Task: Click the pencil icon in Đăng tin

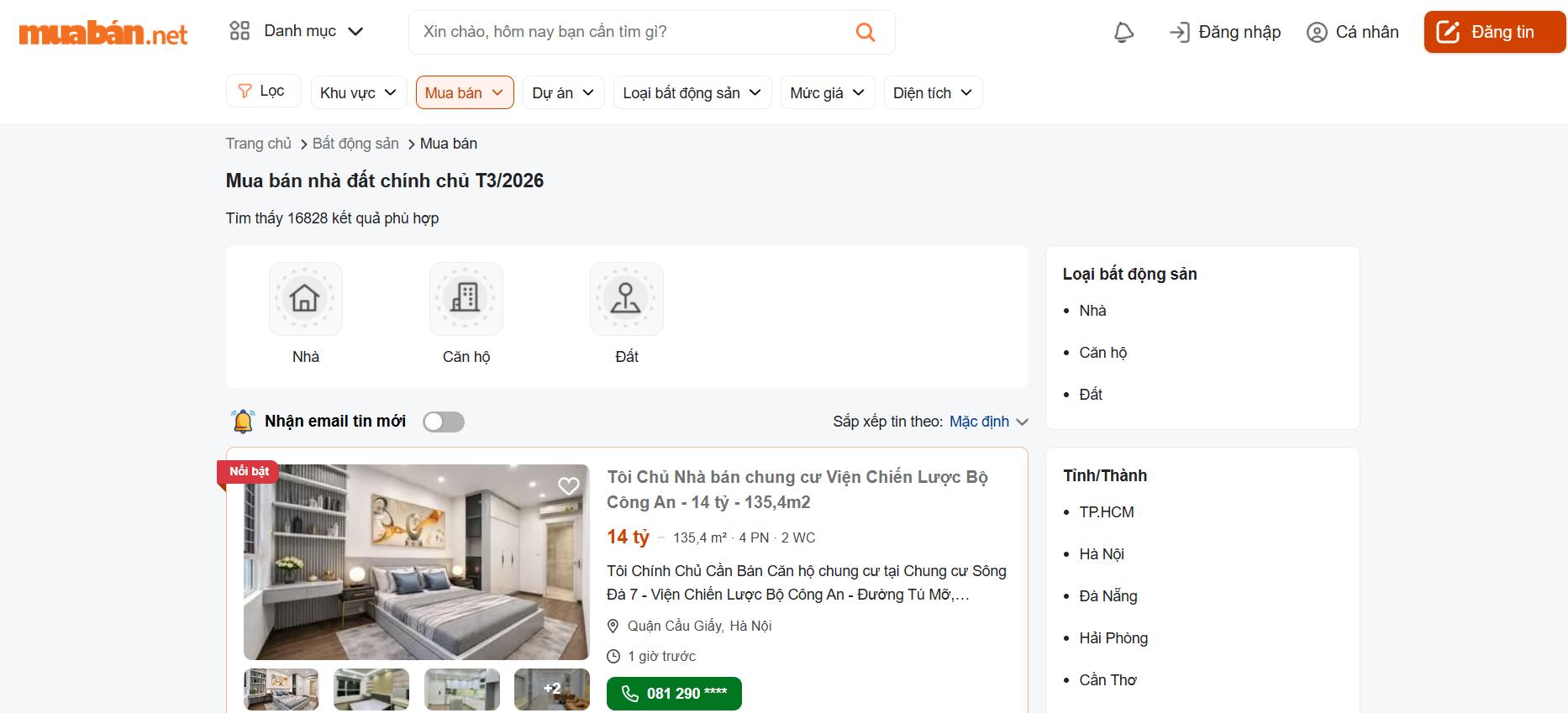Action: click(x=1448, y=32)
